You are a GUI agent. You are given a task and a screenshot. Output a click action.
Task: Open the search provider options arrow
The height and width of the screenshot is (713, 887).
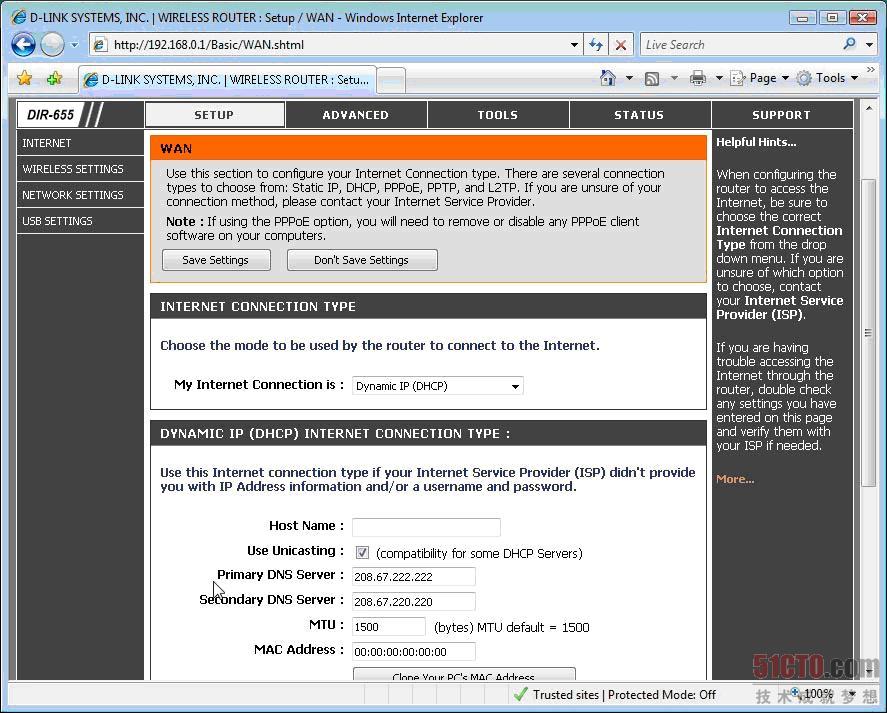pyautogui.click(x=869, y=44)
